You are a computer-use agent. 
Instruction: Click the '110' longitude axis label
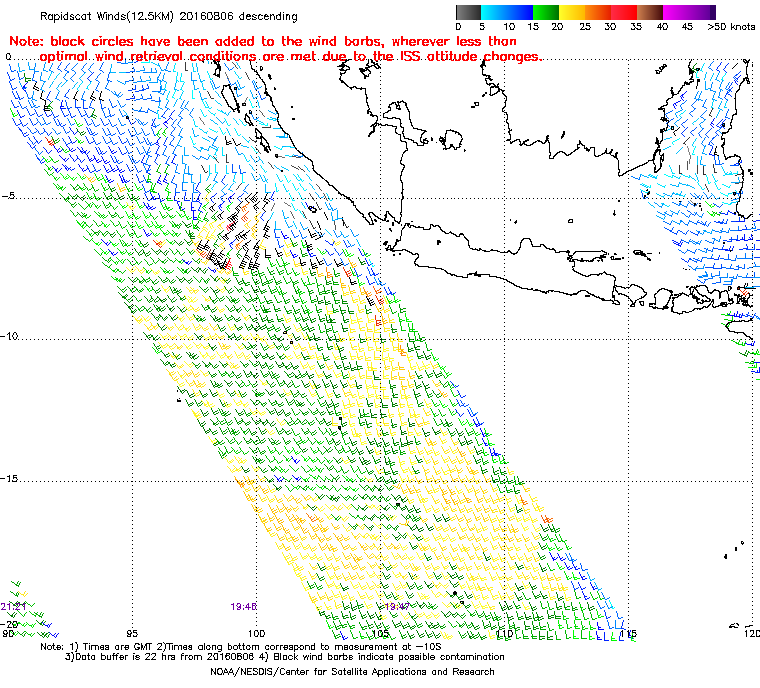(x=505, y=633)
